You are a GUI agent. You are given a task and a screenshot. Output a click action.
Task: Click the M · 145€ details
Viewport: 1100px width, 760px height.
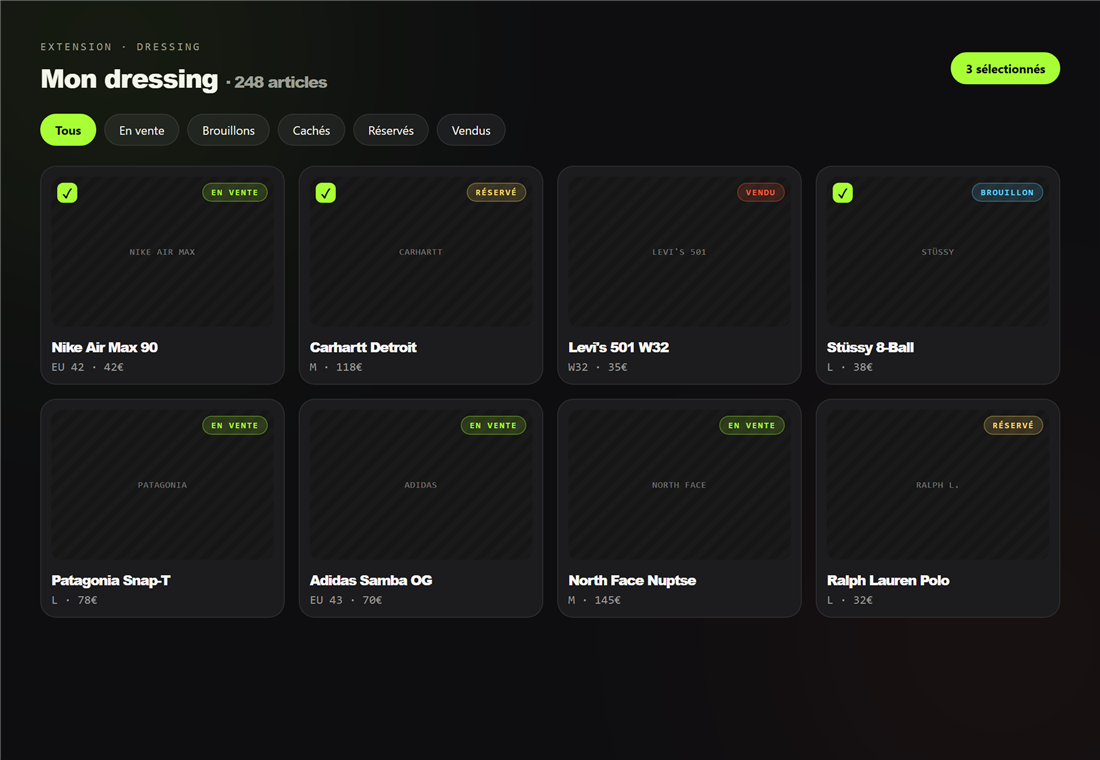pos(594,600)
